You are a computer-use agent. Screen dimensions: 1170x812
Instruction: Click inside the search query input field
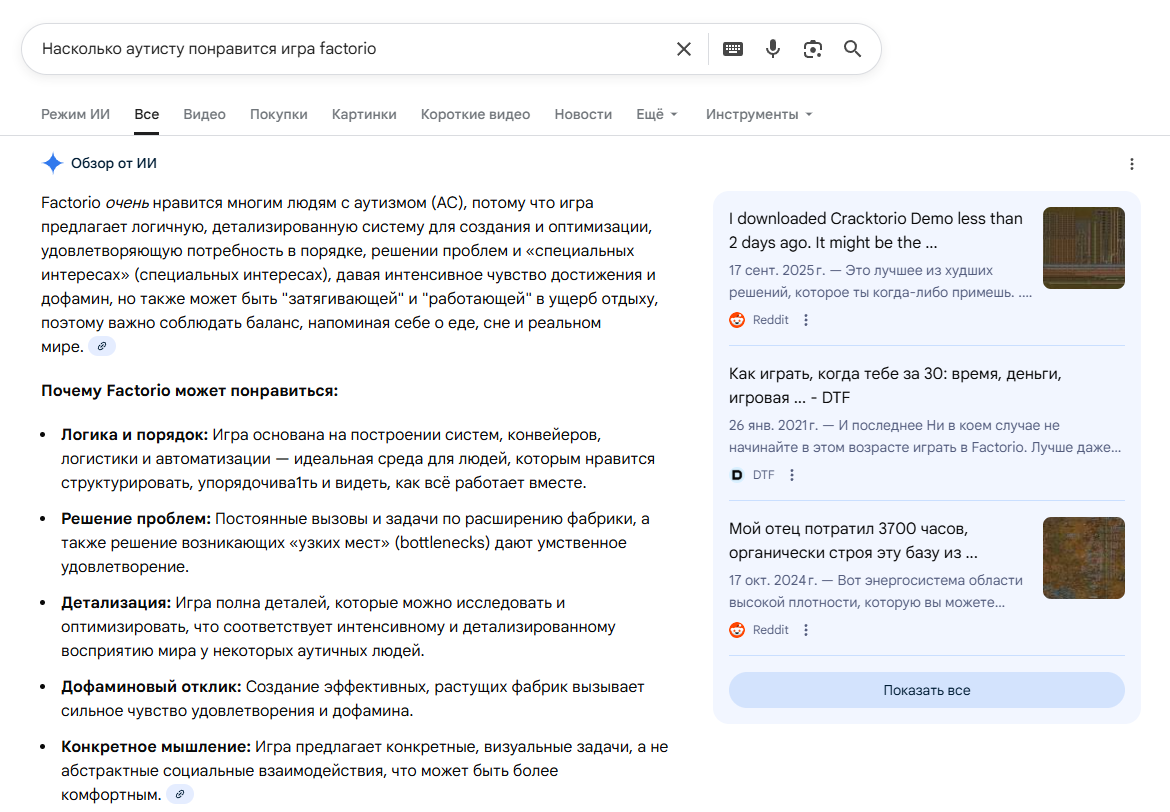tap(350, 49)
